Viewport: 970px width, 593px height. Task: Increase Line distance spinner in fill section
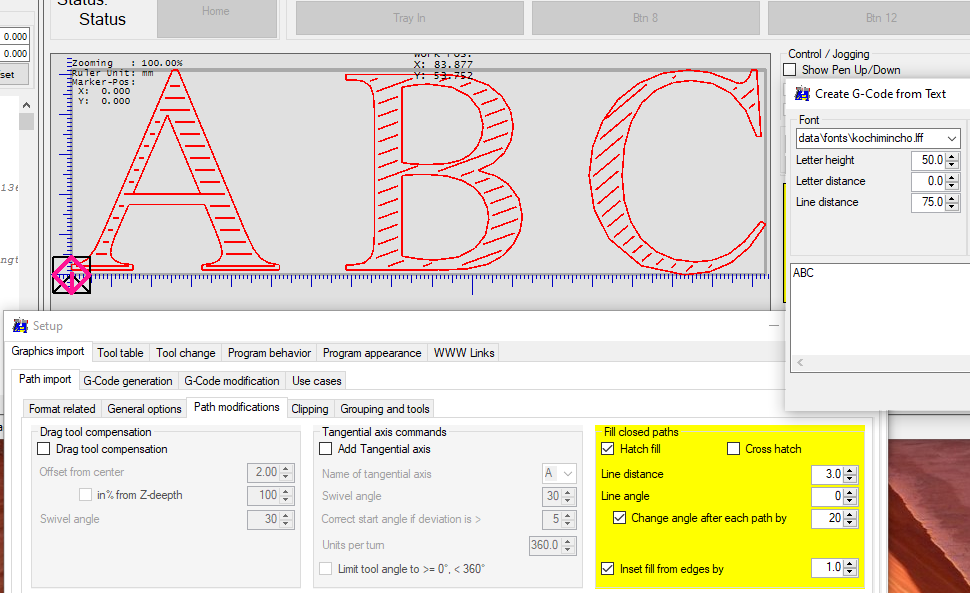[851, 470]
